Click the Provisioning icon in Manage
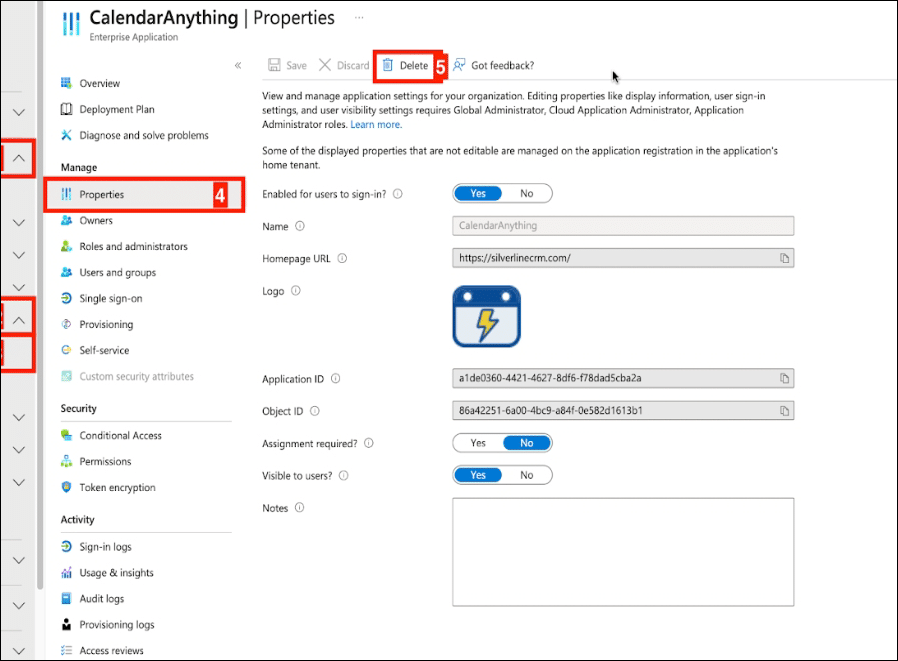 [66, 324]
